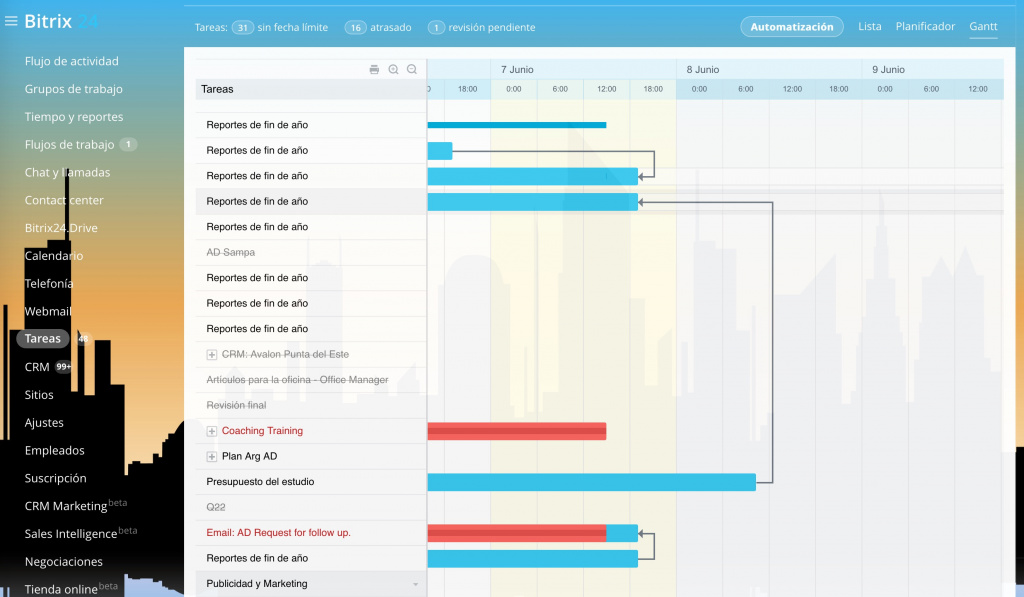
Task: Select the Gantt view tab
Action: (x=983, y=27)
